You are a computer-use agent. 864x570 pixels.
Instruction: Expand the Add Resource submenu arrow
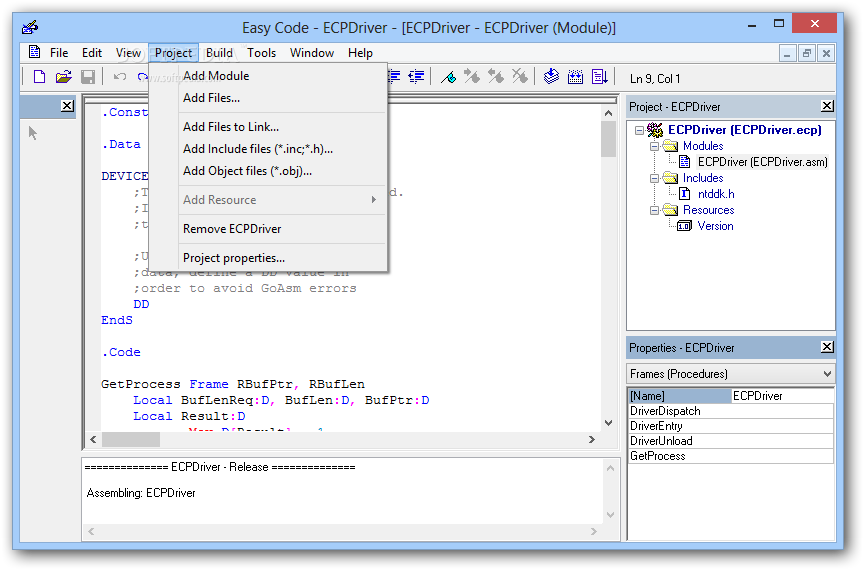[374, 200]
